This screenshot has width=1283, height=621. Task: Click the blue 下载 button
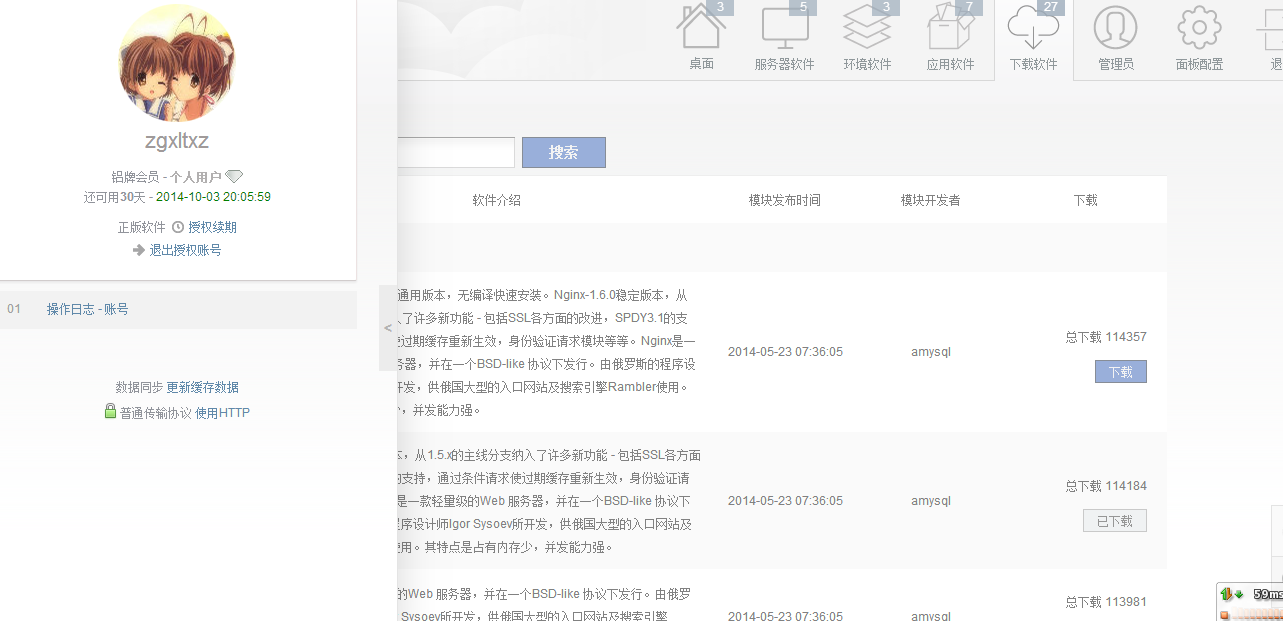(1120, 372)
